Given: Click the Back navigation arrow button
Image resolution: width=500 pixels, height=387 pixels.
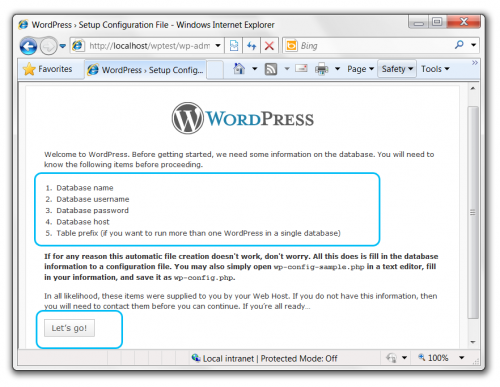Looking at the screenshot, I should (x=28, y=46).
